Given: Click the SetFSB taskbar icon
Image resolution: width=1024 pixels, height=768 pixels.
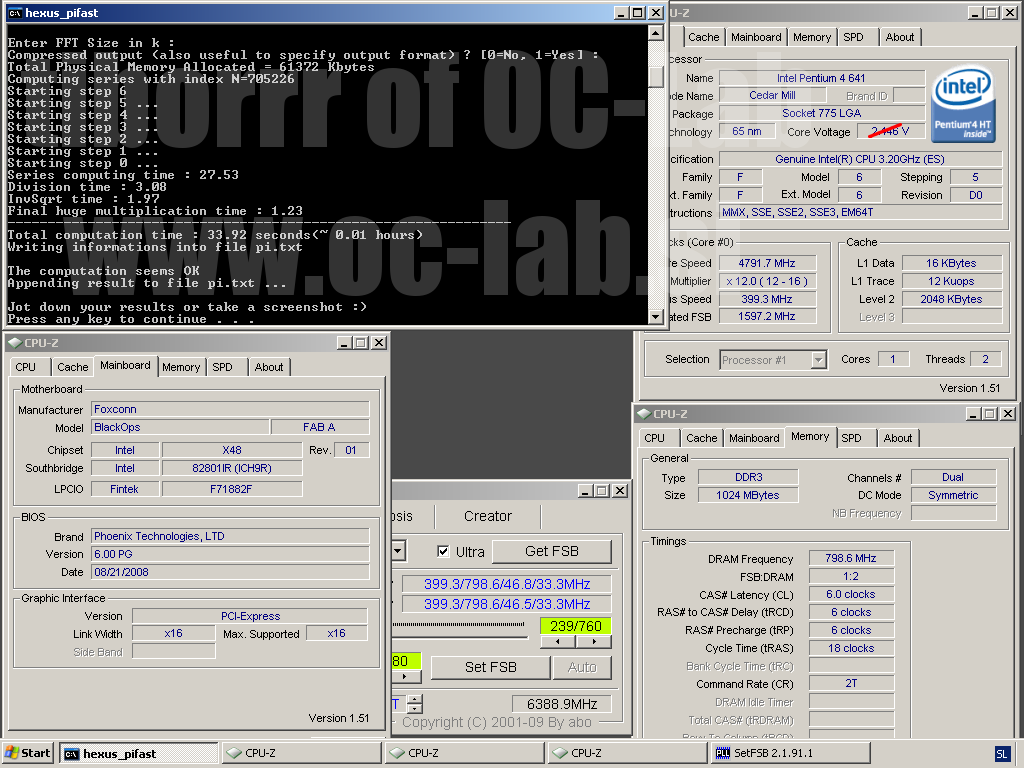Looking at the screenshot, I should pos(722,753).
